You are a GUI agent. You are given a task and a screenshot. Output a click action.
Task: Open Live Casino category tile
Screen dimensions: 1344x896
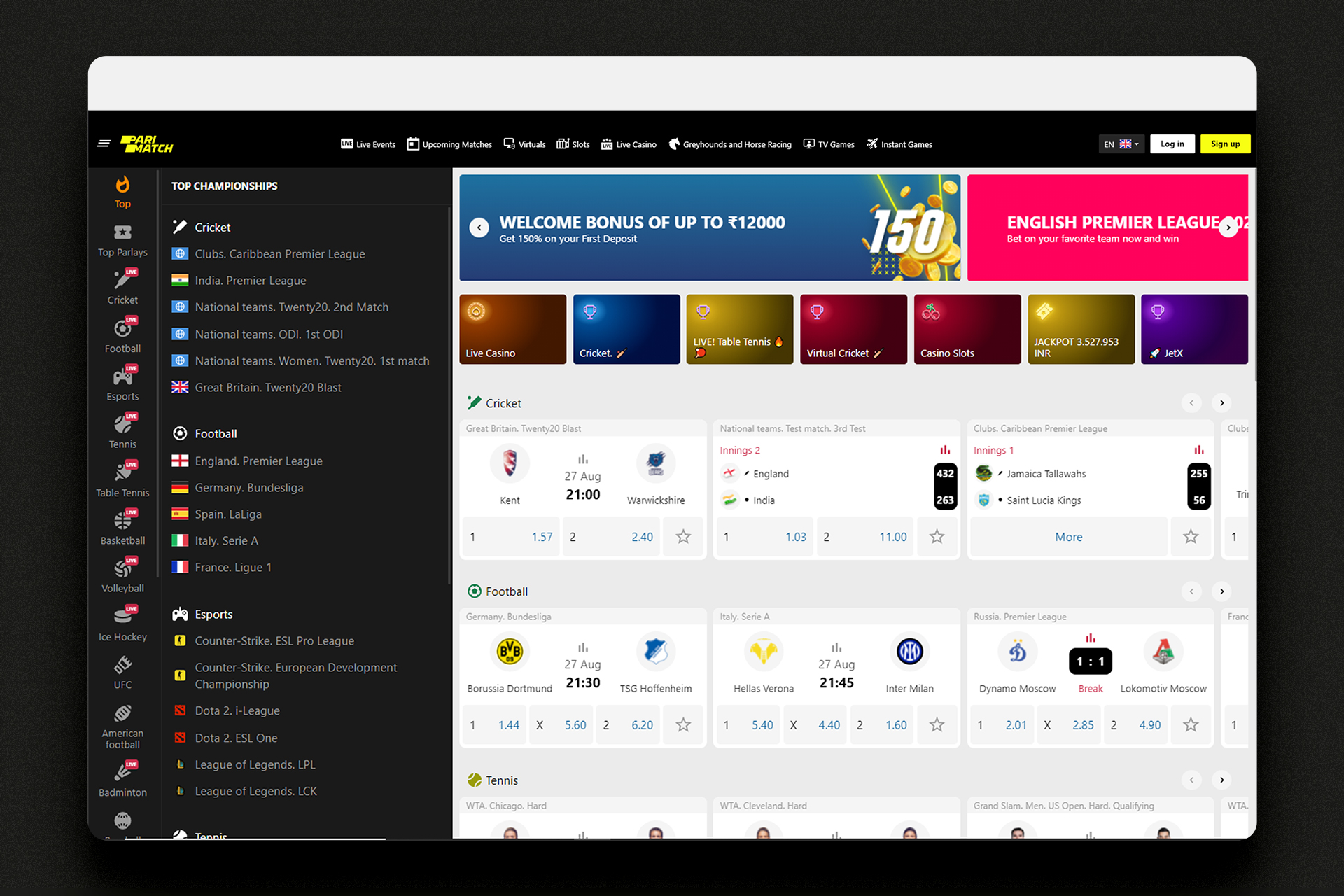tap(512, 329)
